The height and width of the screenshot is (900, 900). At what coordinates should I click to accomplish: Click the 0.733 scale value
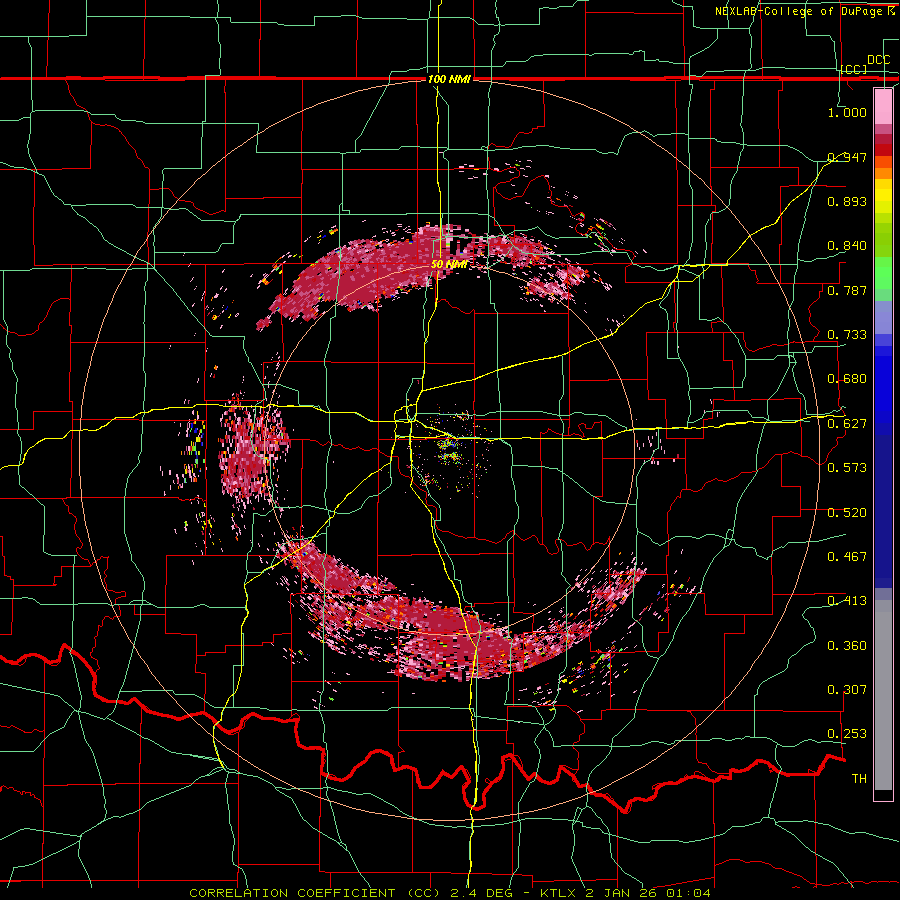click(x=847, y=335)
